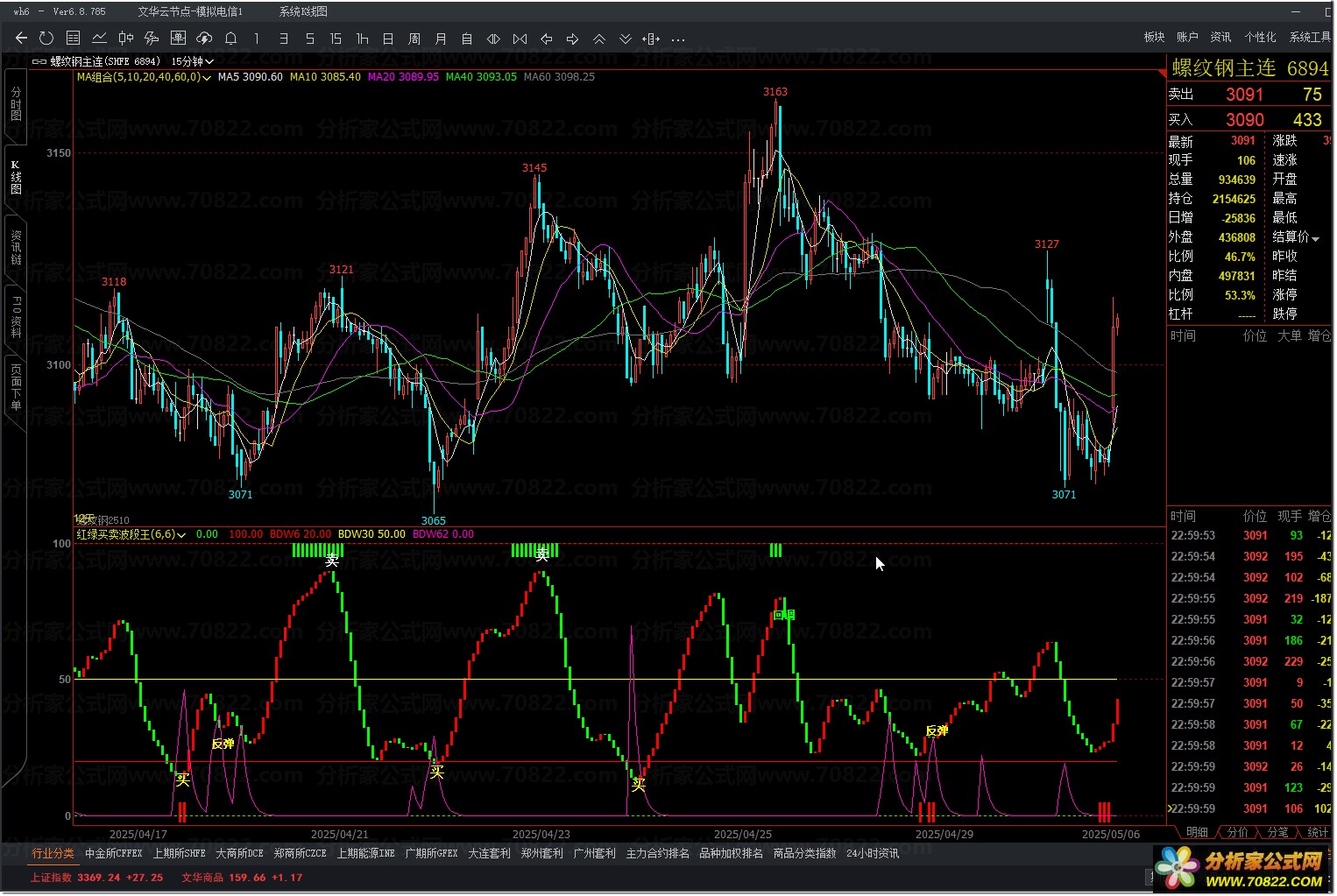
Task: Select the 15-minute period button
Action: [x=336, y=39]
